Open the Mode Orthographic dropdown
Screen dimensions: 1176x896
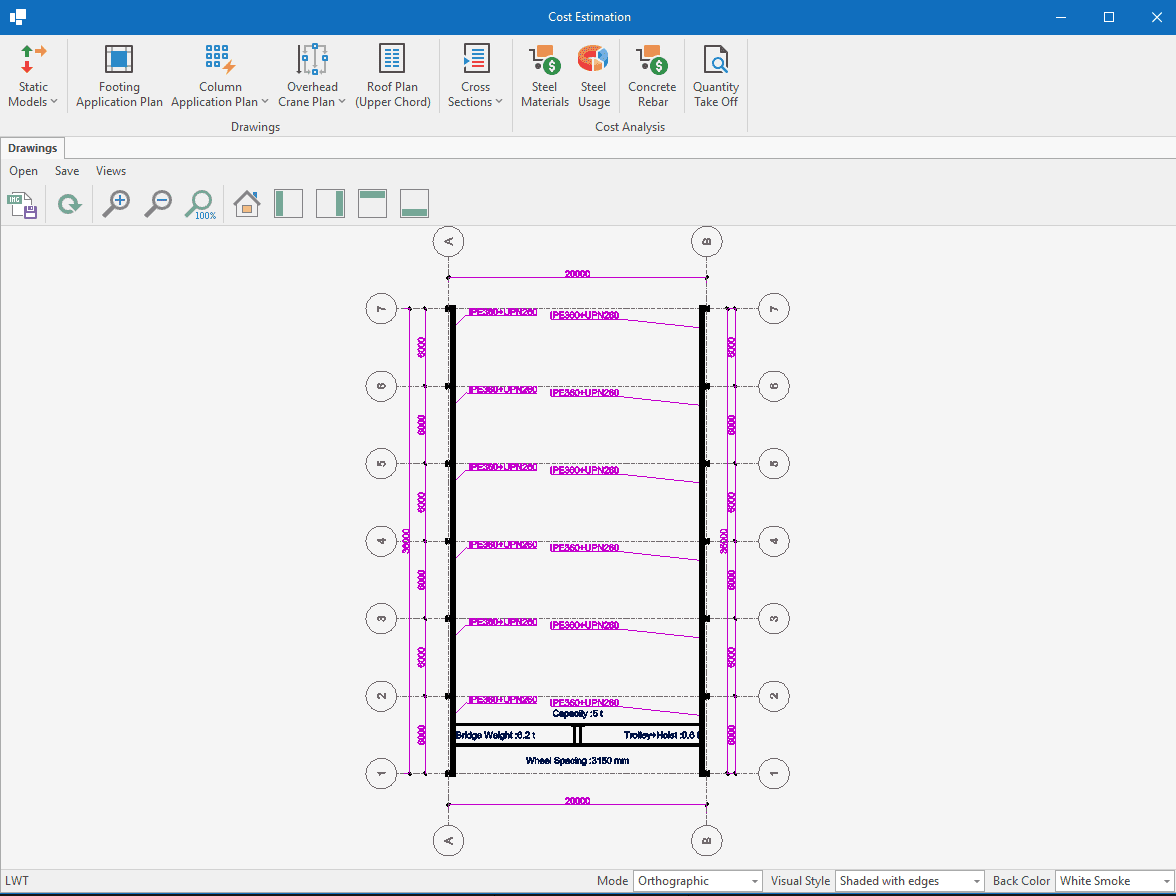[x=697, y=881]
